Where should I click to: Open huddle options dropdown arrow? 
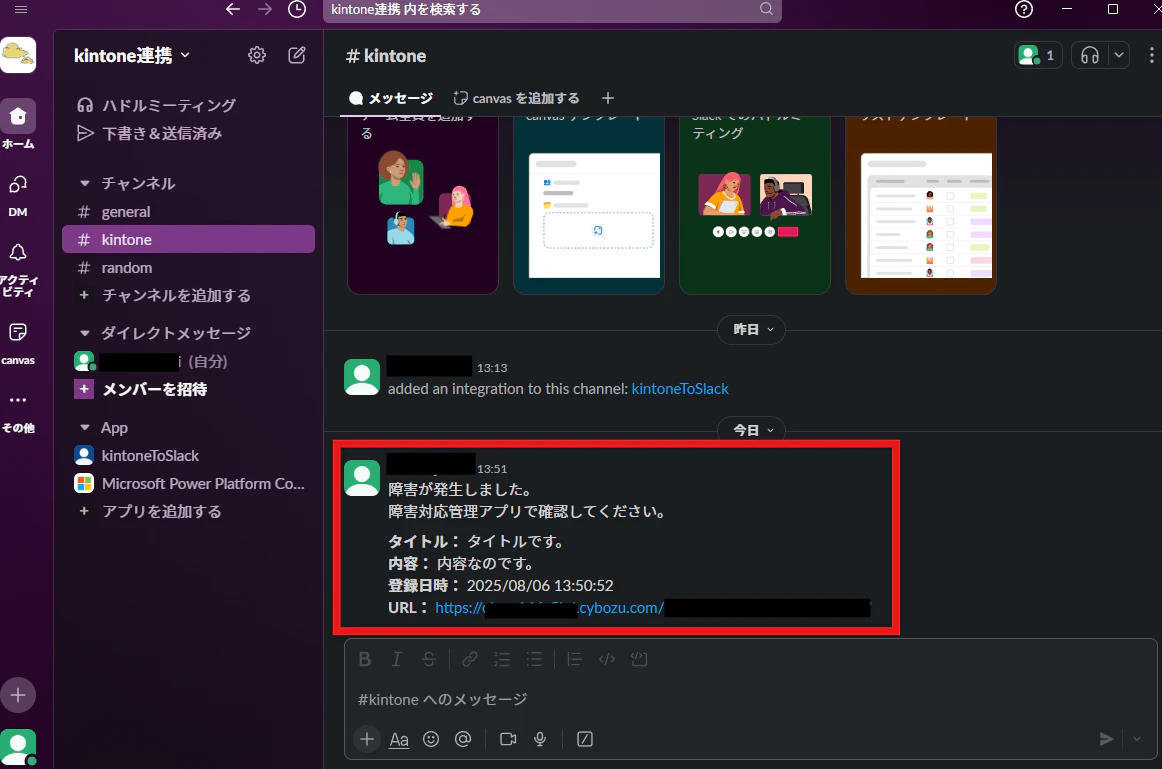click(1118, 55)
